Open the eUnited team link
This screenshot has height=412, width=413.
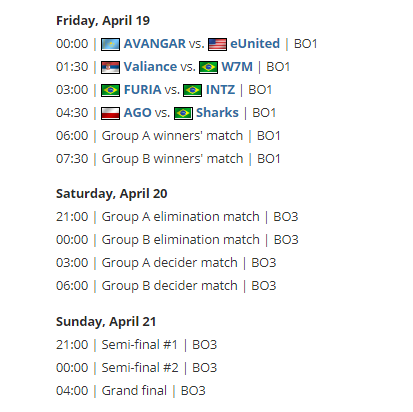point(255,44)
